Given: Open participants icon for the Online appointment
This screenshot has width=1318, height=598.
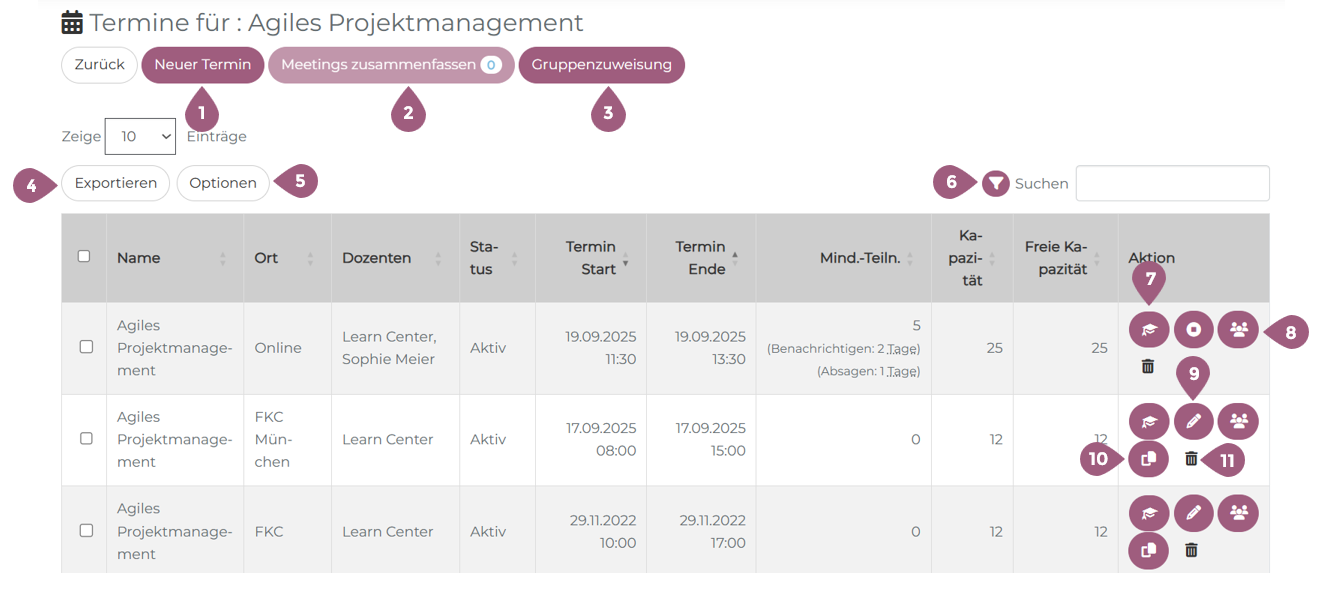Looking at the screenshot, I should 1238,330.
